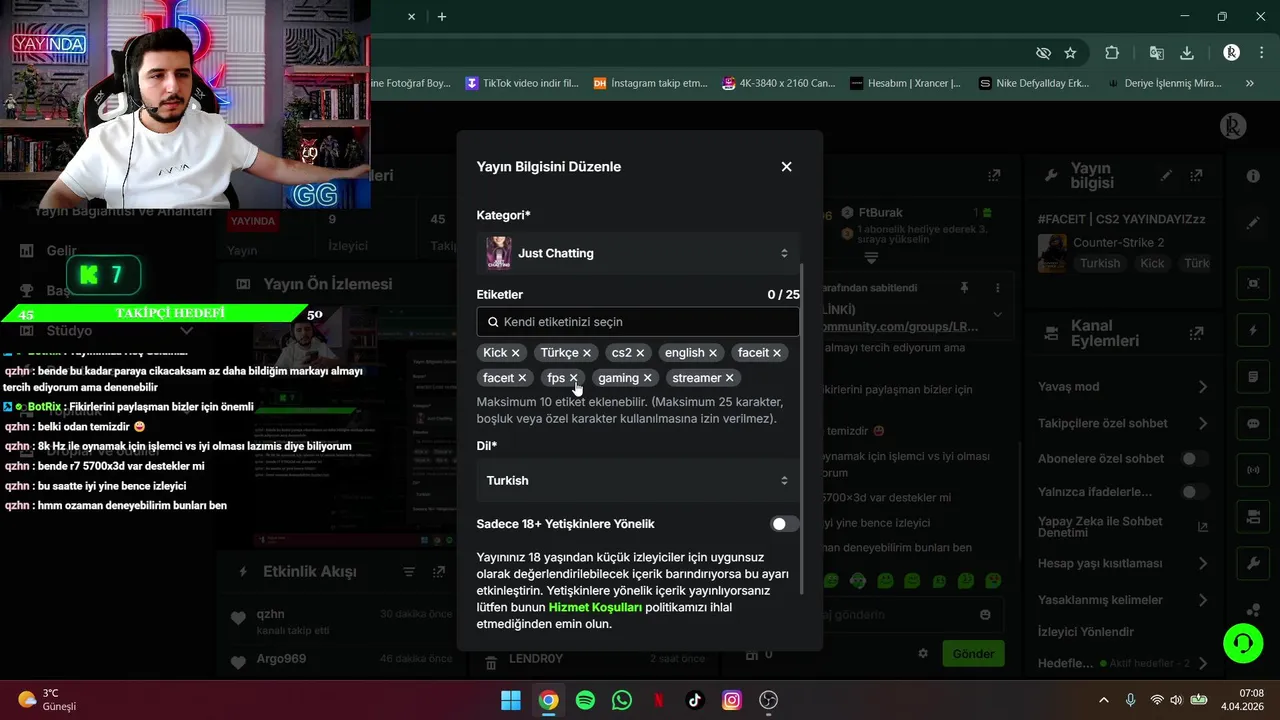Open Chrome downloads
Image resolution: width=1280 pixels, height=720 pixels.
(x=1187, y=53)
